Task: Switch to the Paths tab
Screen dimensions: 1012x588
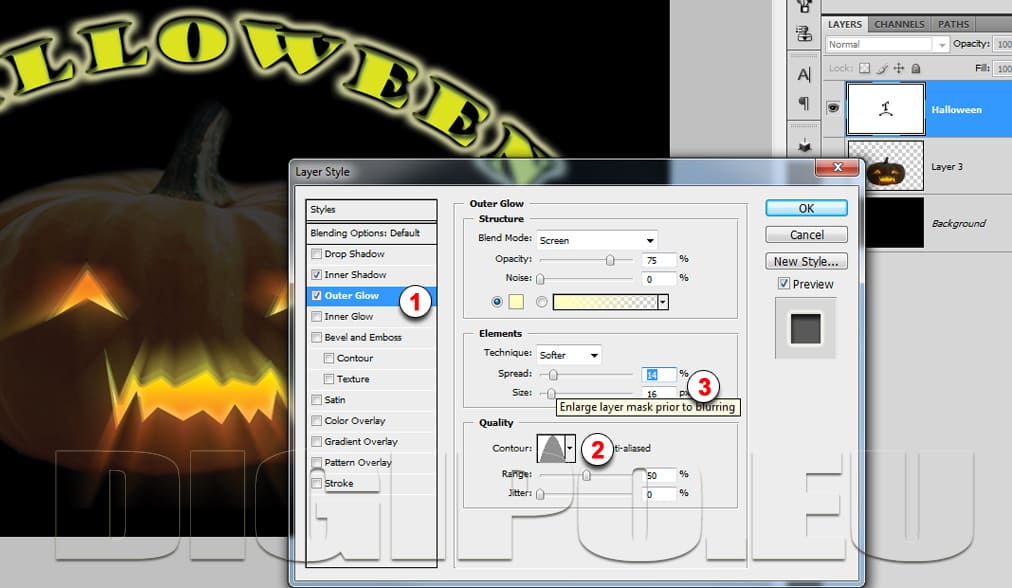Action: pos(953,24)
